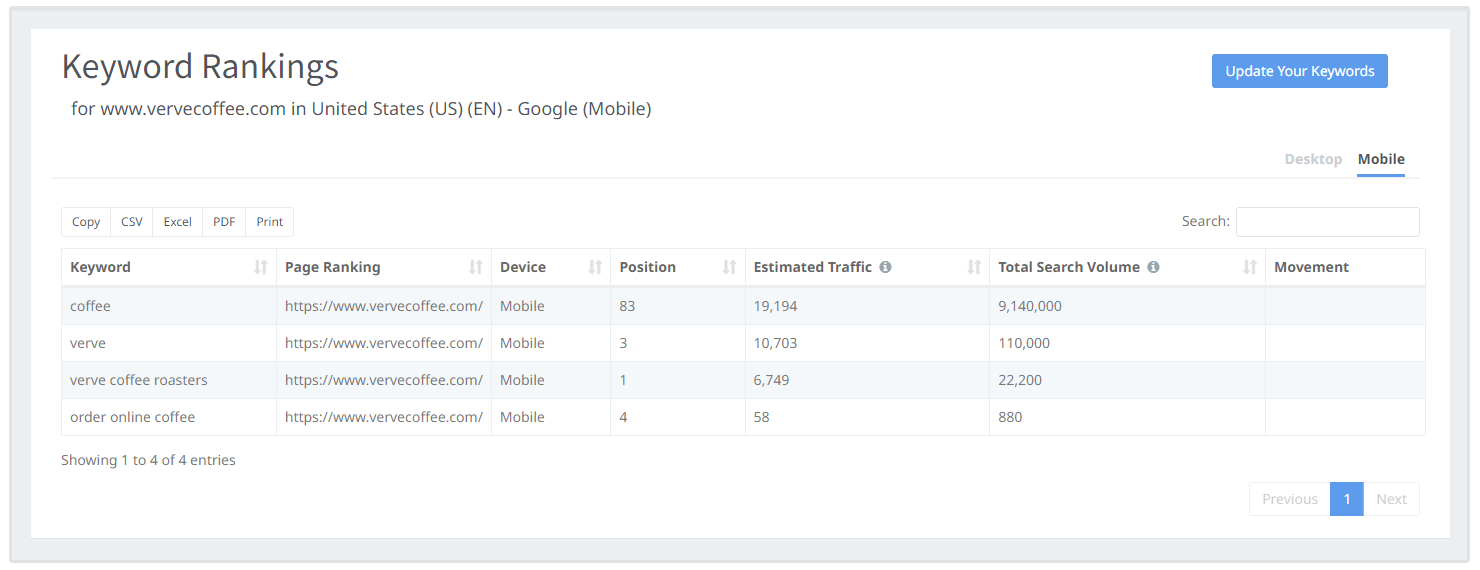The width and height of the screenshot is (1480, 570).
Task: Export table to Excel
Action: [178, 222]
